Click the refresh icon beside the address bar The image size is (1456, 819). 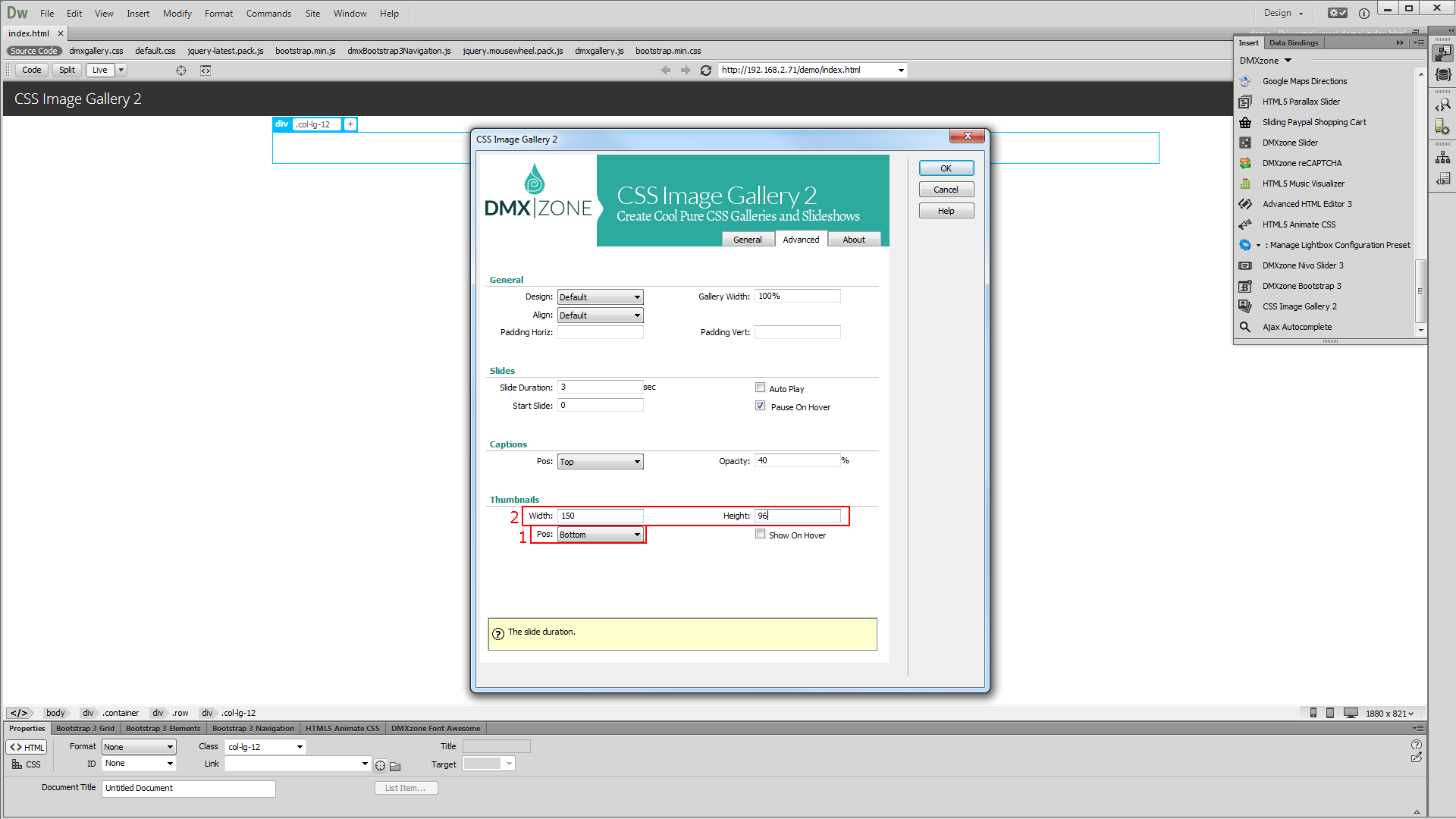coord(706,70)
